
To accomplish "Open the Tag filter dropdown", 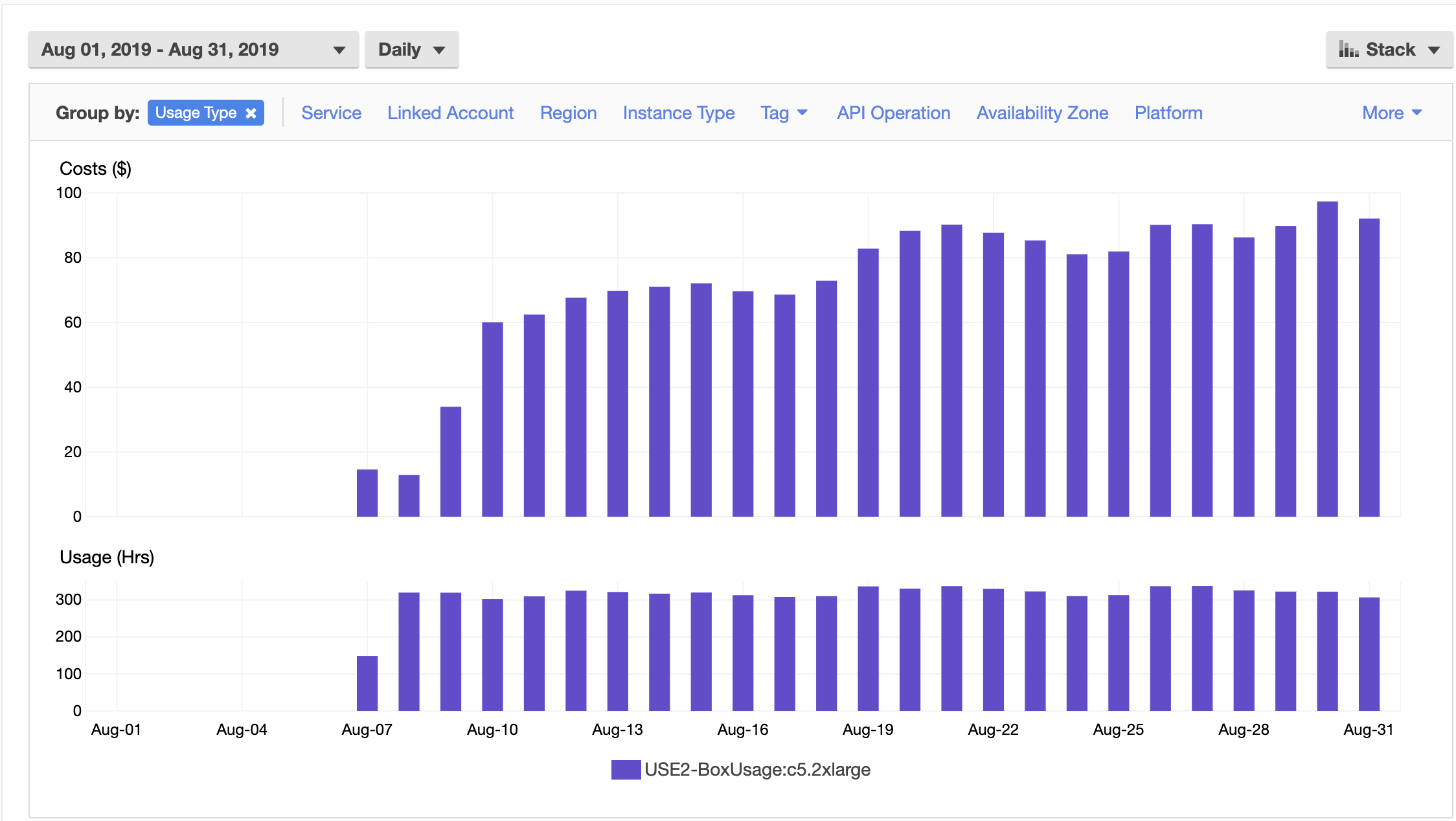I will point(783,112).
